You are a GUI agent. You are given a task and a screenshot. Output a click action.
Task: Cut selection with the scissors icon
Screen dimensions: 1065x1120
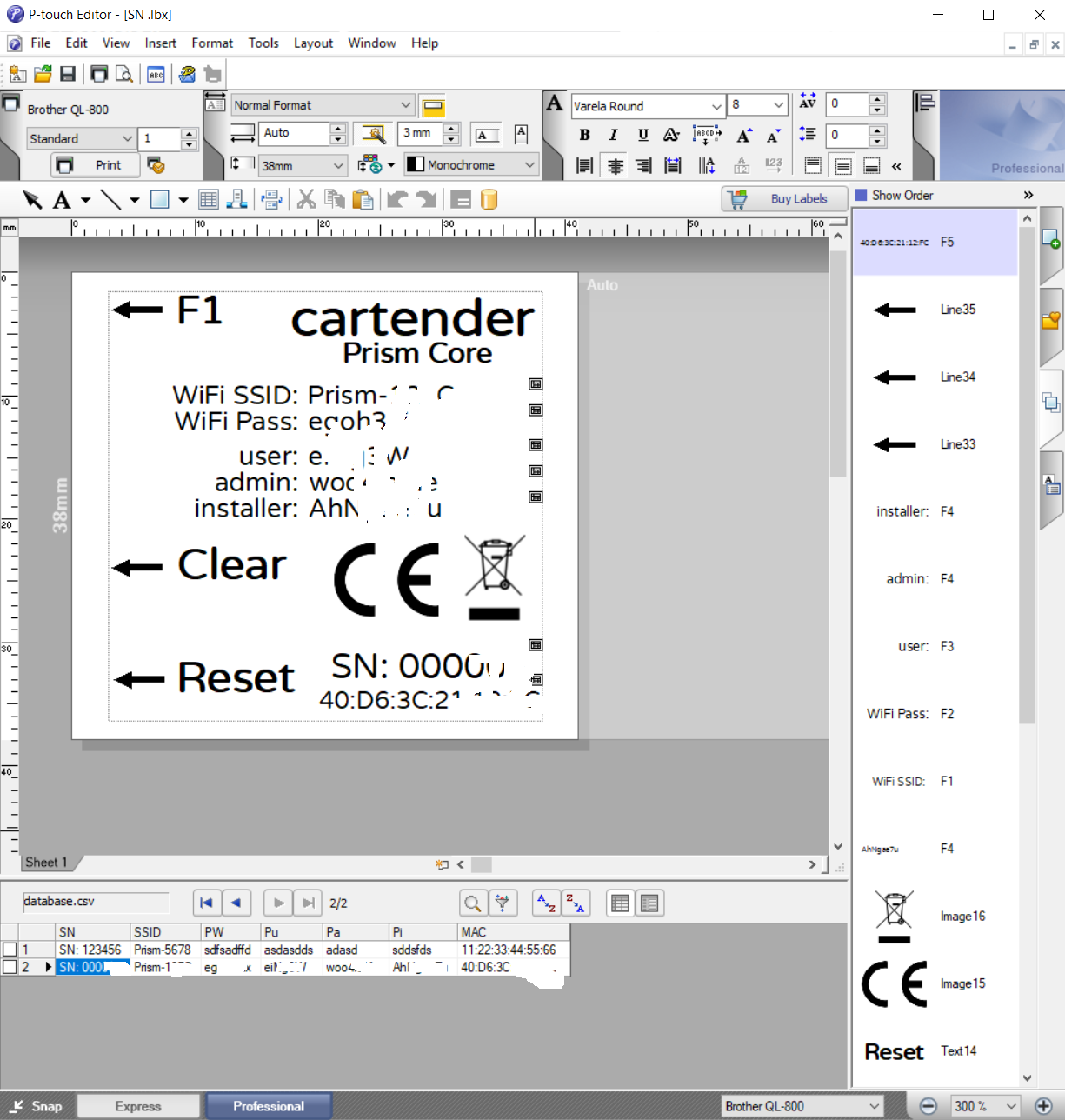click(x=306, y=200)
